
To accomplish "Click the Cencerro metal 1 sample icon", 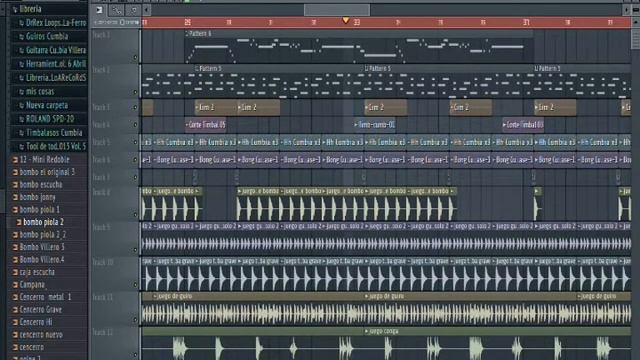I will click(x=15, y=297).
